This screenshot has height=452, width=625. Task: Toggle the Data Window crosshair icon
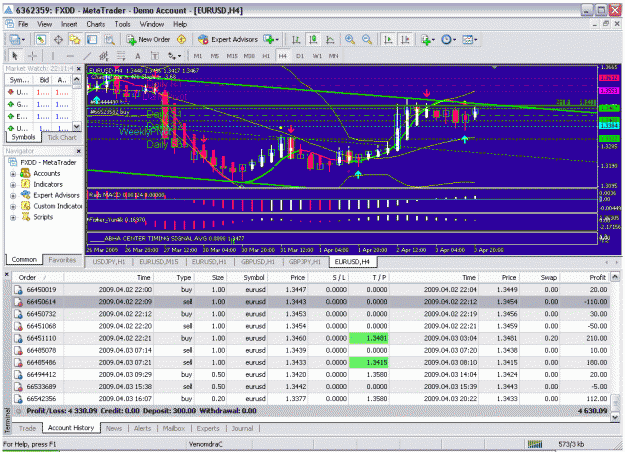point(58,39)
